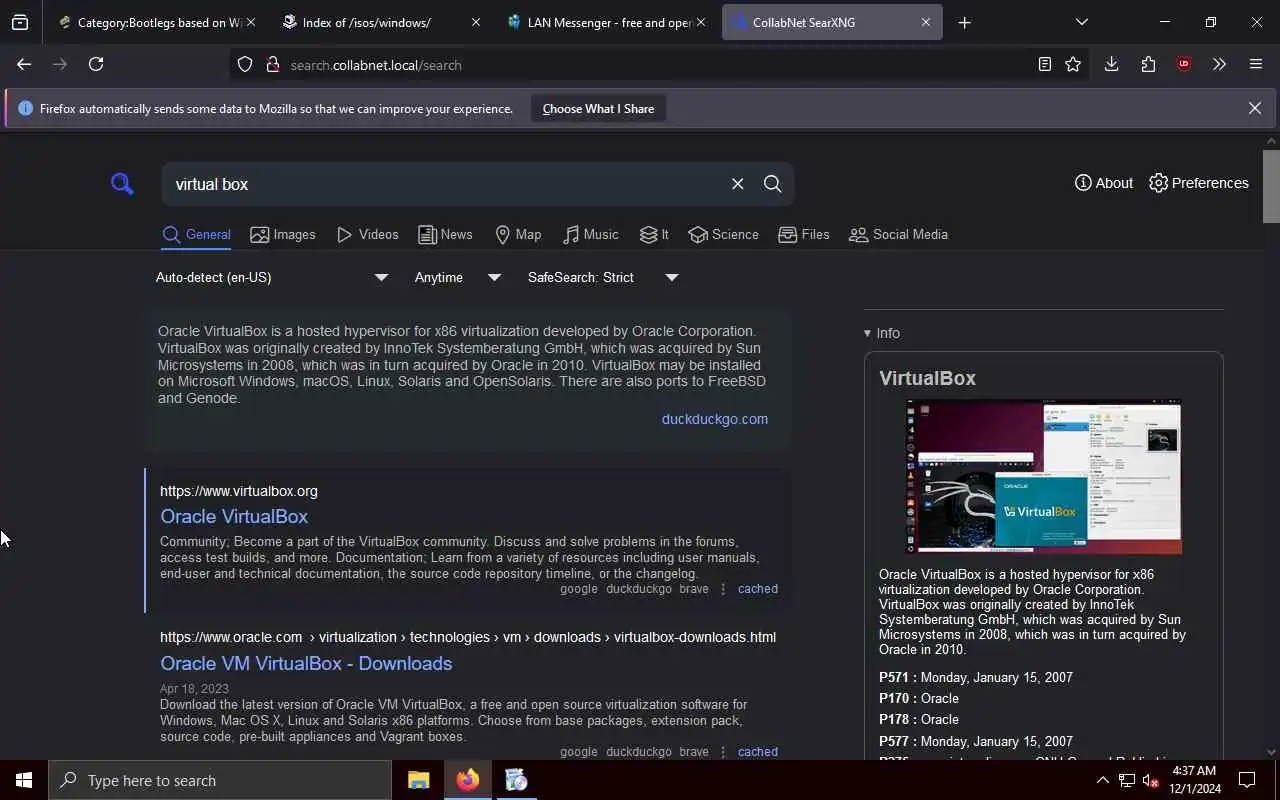Open the notification center icon
1280x800 pixels.
(1247, 780)
